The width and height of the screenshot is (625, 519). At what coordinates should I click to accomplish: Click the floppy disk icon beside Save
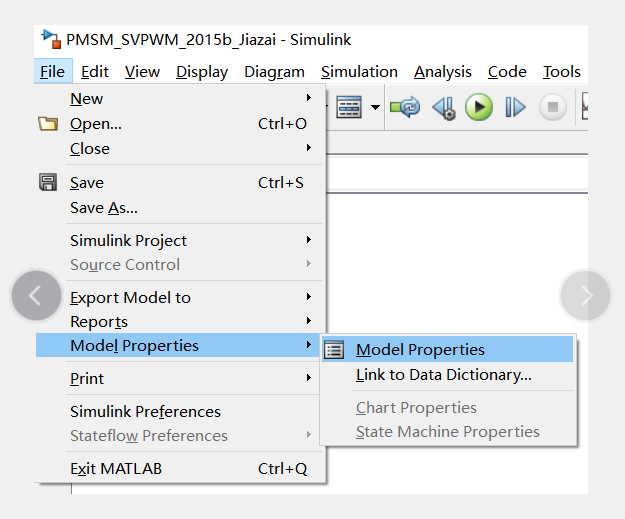point(48,182)
